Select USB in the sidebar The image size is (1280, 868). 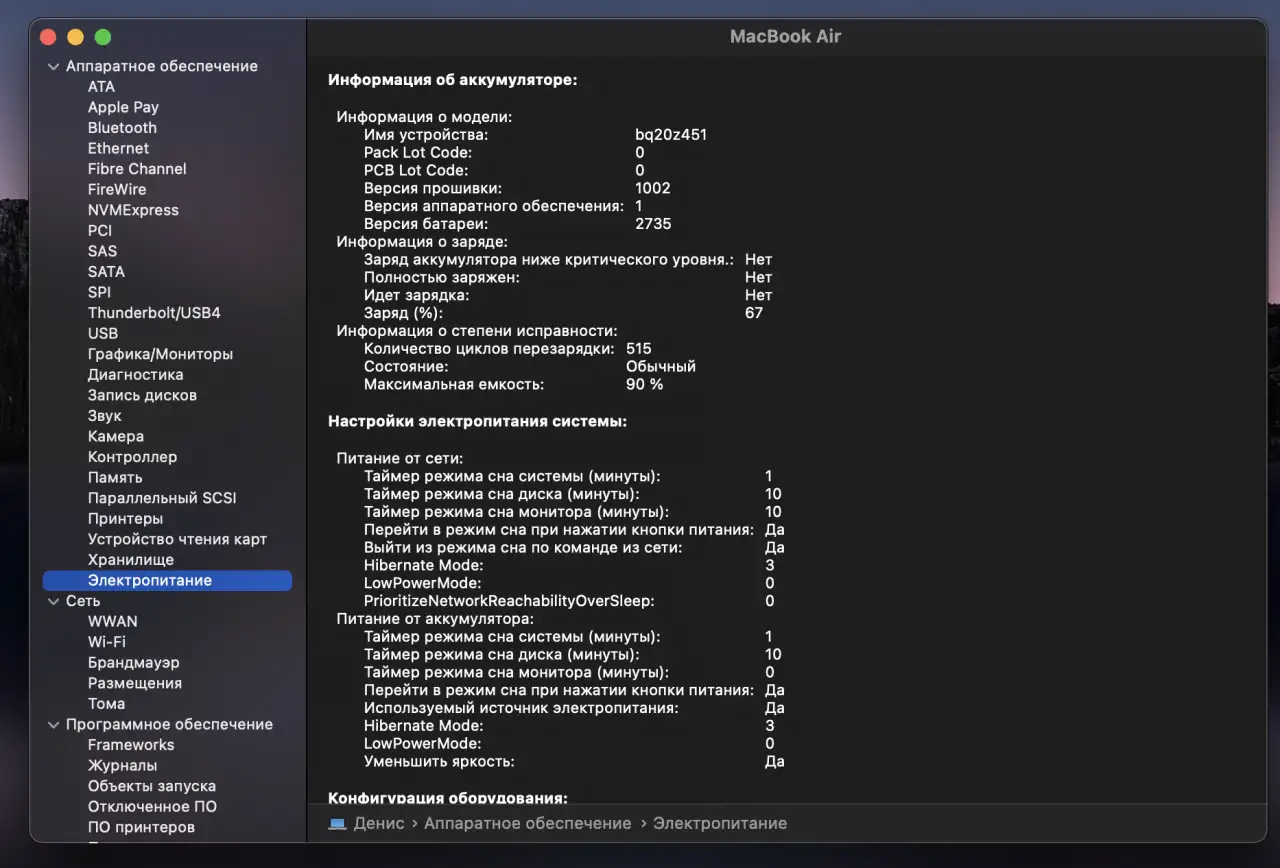click(103, 333)
